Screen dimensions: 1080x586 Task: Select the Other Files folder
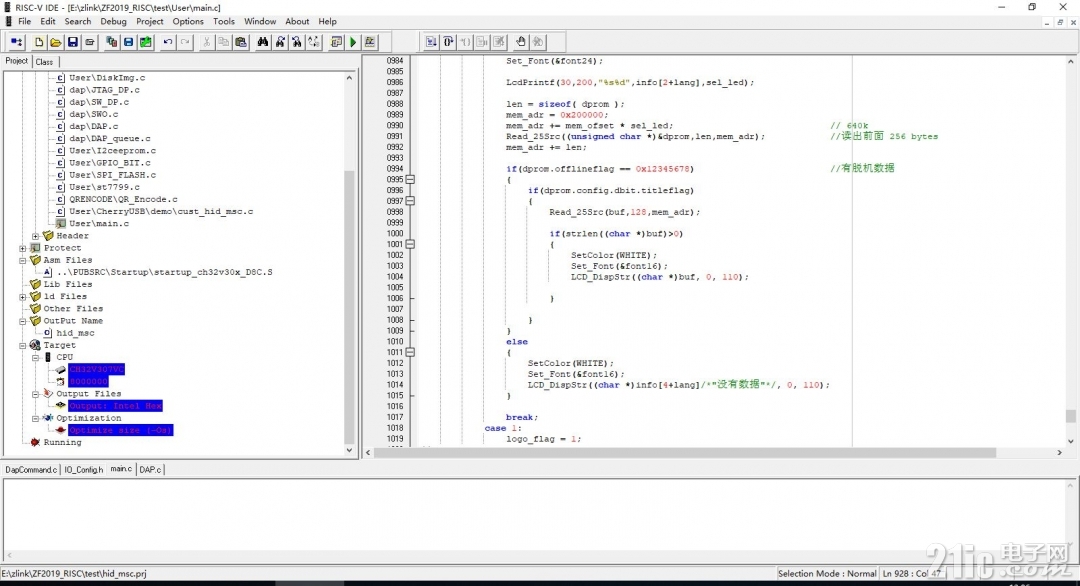[73, 308]
